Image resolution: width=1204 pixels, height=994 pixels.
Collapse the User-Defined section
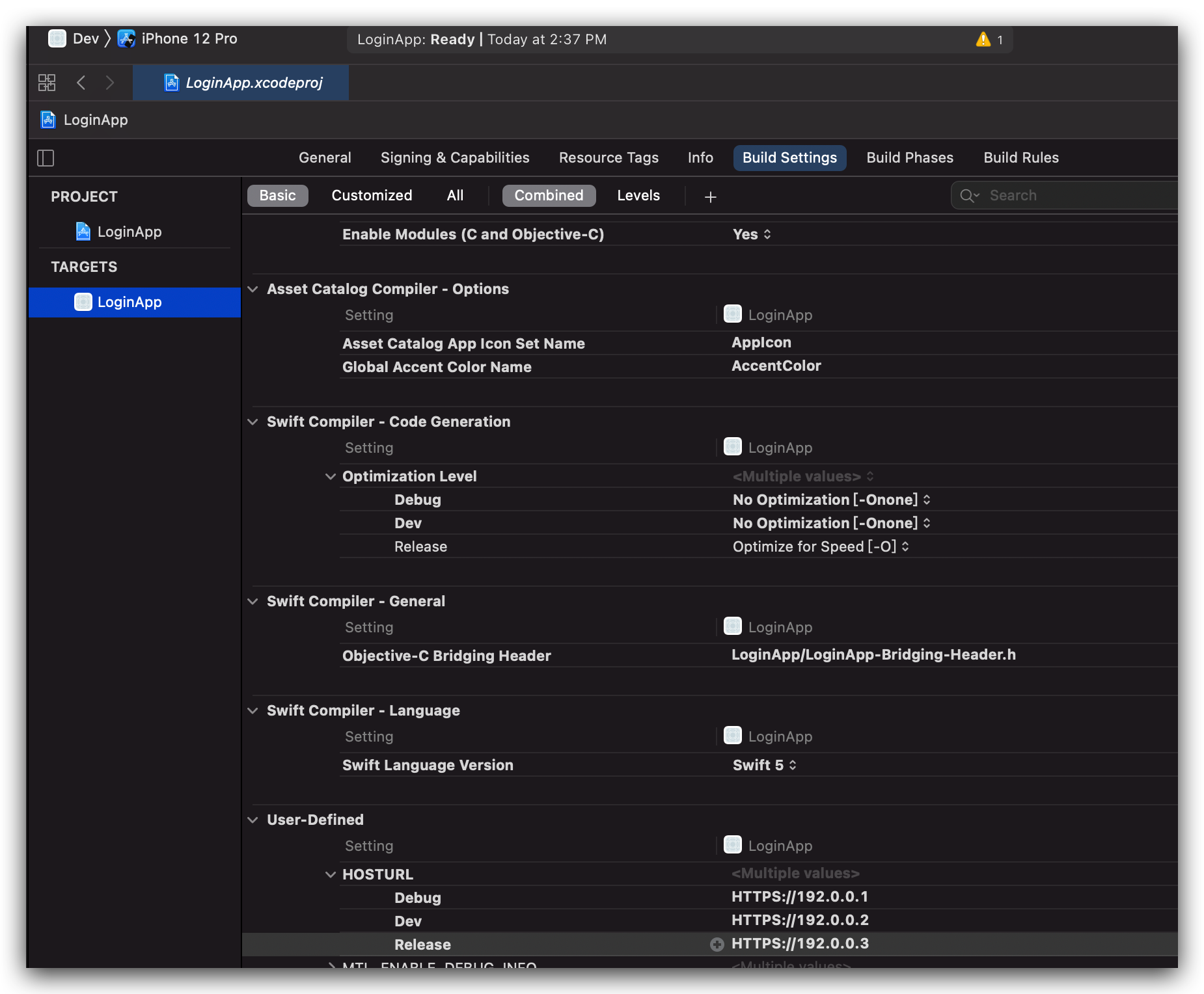(253, 820)
